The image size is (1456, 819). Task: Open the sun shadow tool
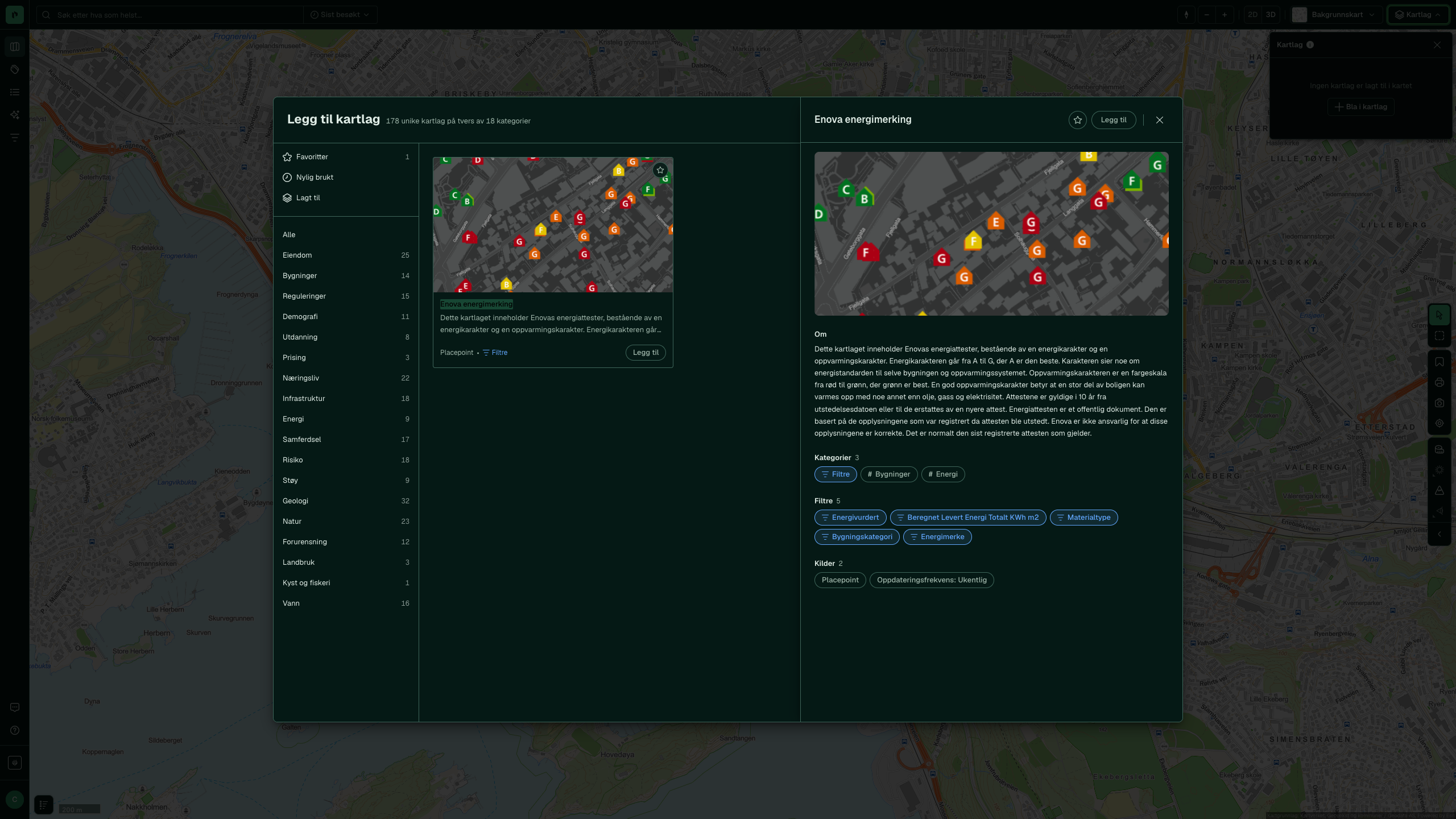coord(1440,470)
